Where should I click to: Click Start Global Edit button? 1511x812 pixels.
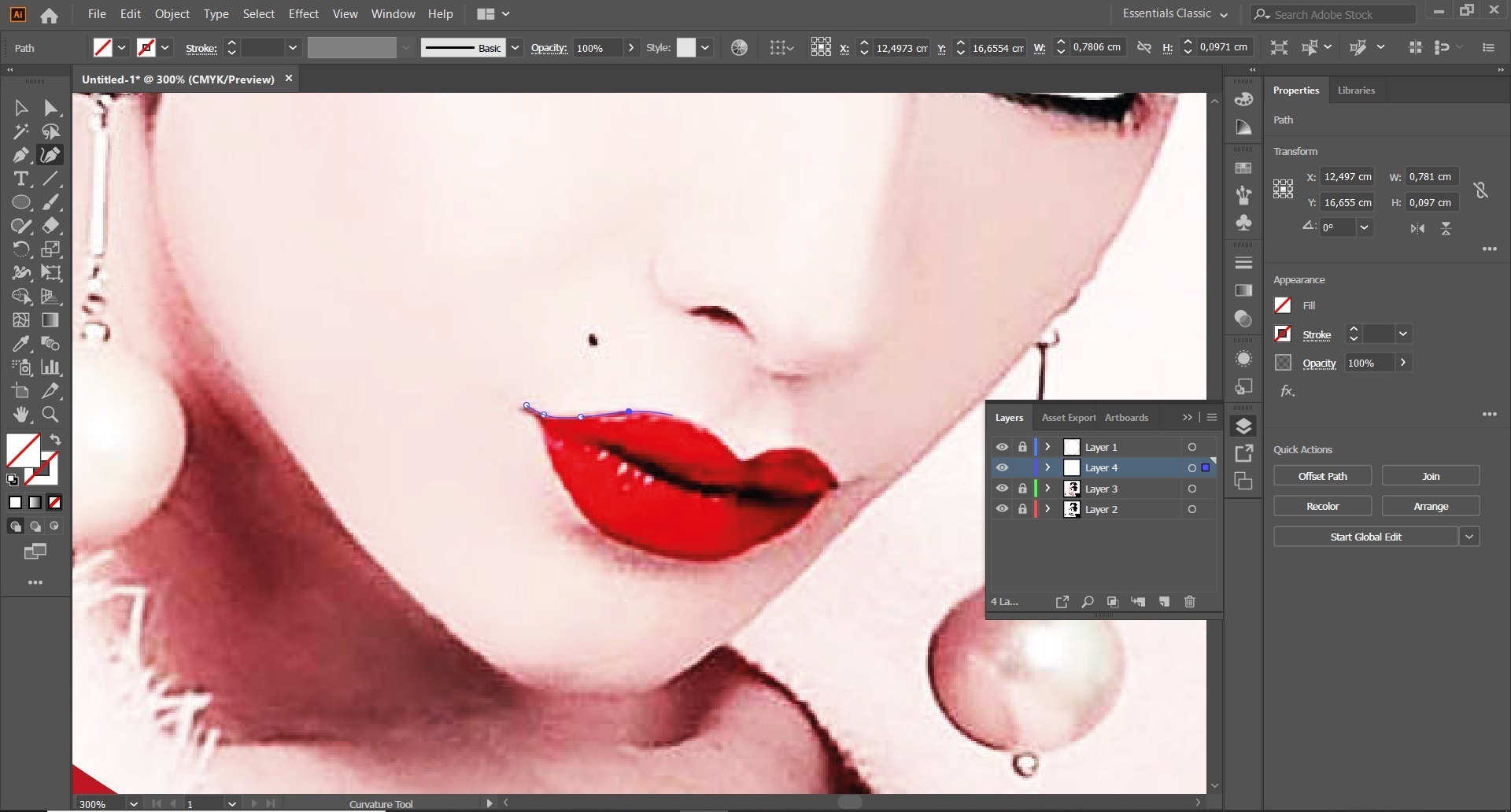[1365, 537]
